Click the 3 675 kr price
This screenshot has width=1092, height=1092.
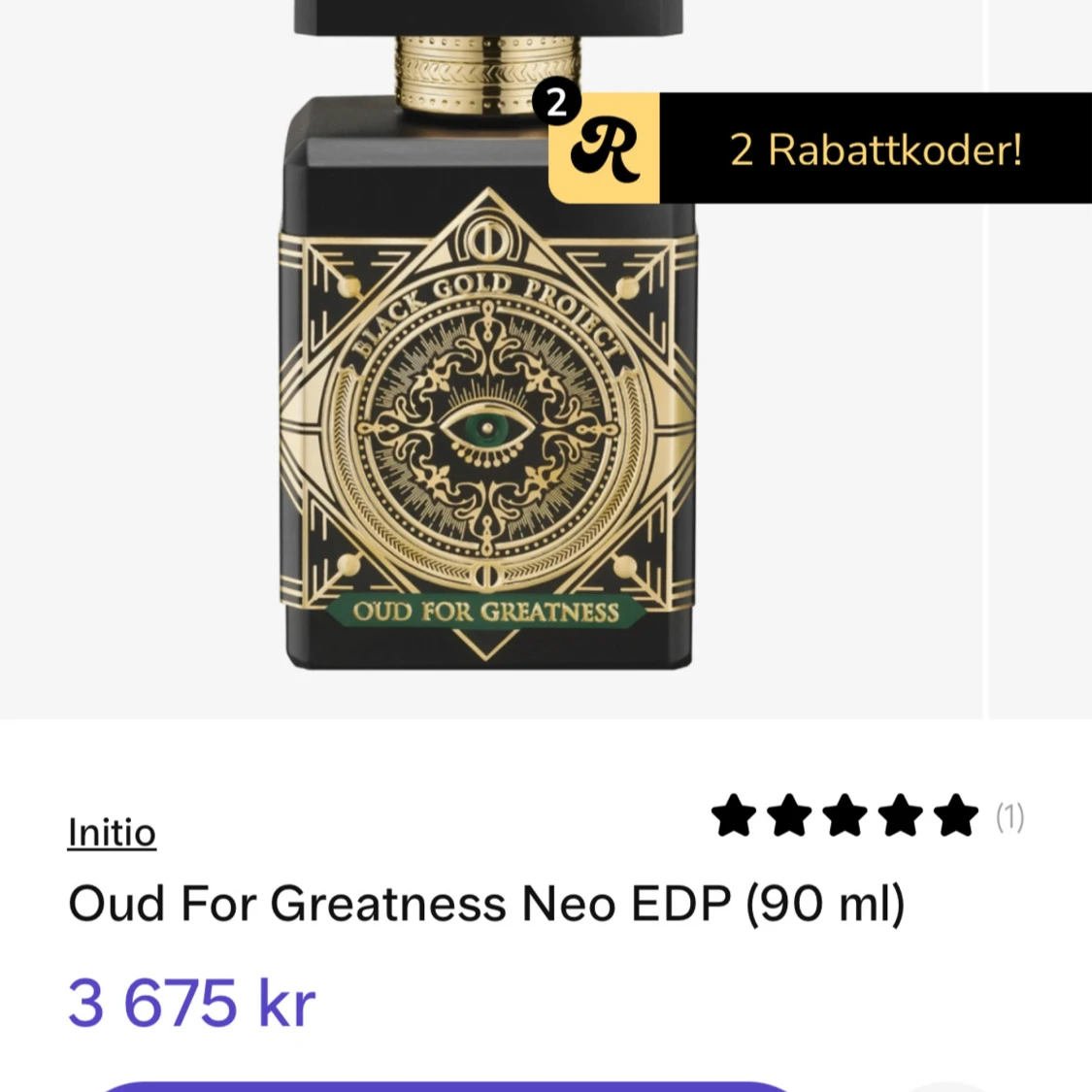[191, 1003]
